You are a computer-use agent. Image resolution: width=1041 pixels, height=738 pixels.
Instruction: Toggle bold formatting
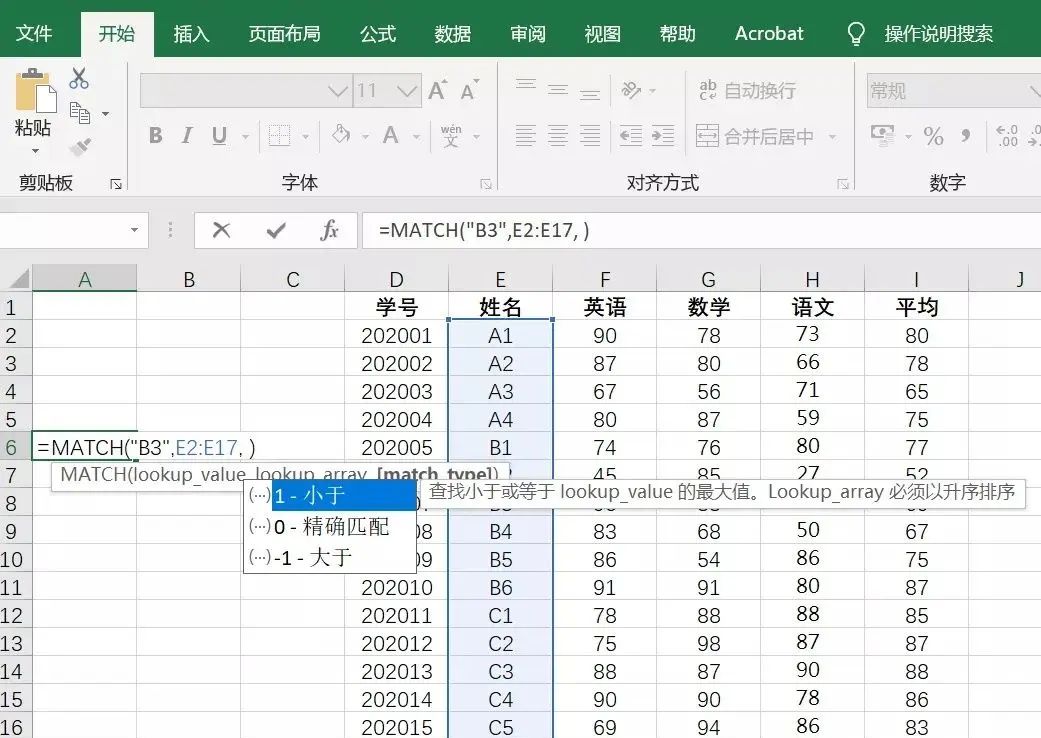(155, 135)
